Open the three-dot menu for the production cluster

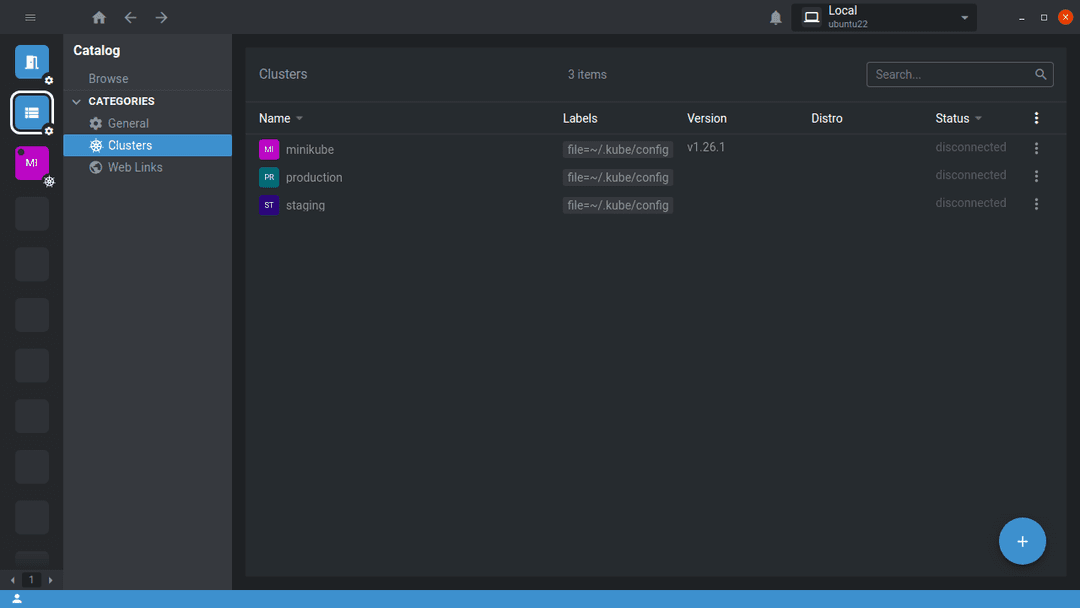(1036, 175)
